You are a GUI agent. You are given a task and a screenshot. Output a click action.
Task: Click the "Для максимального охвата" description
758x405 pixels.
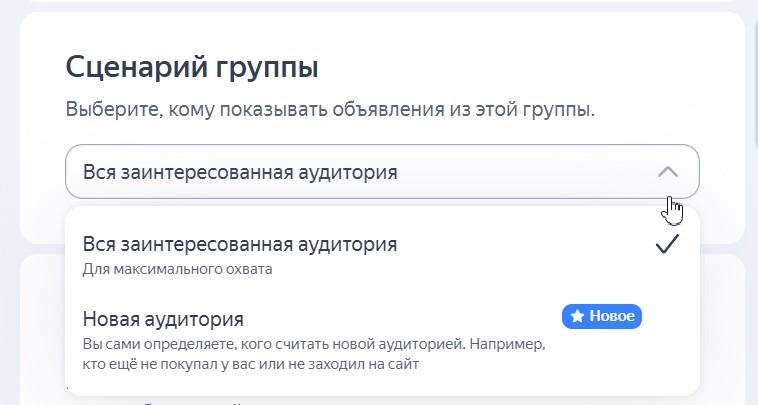click(177, 268)
